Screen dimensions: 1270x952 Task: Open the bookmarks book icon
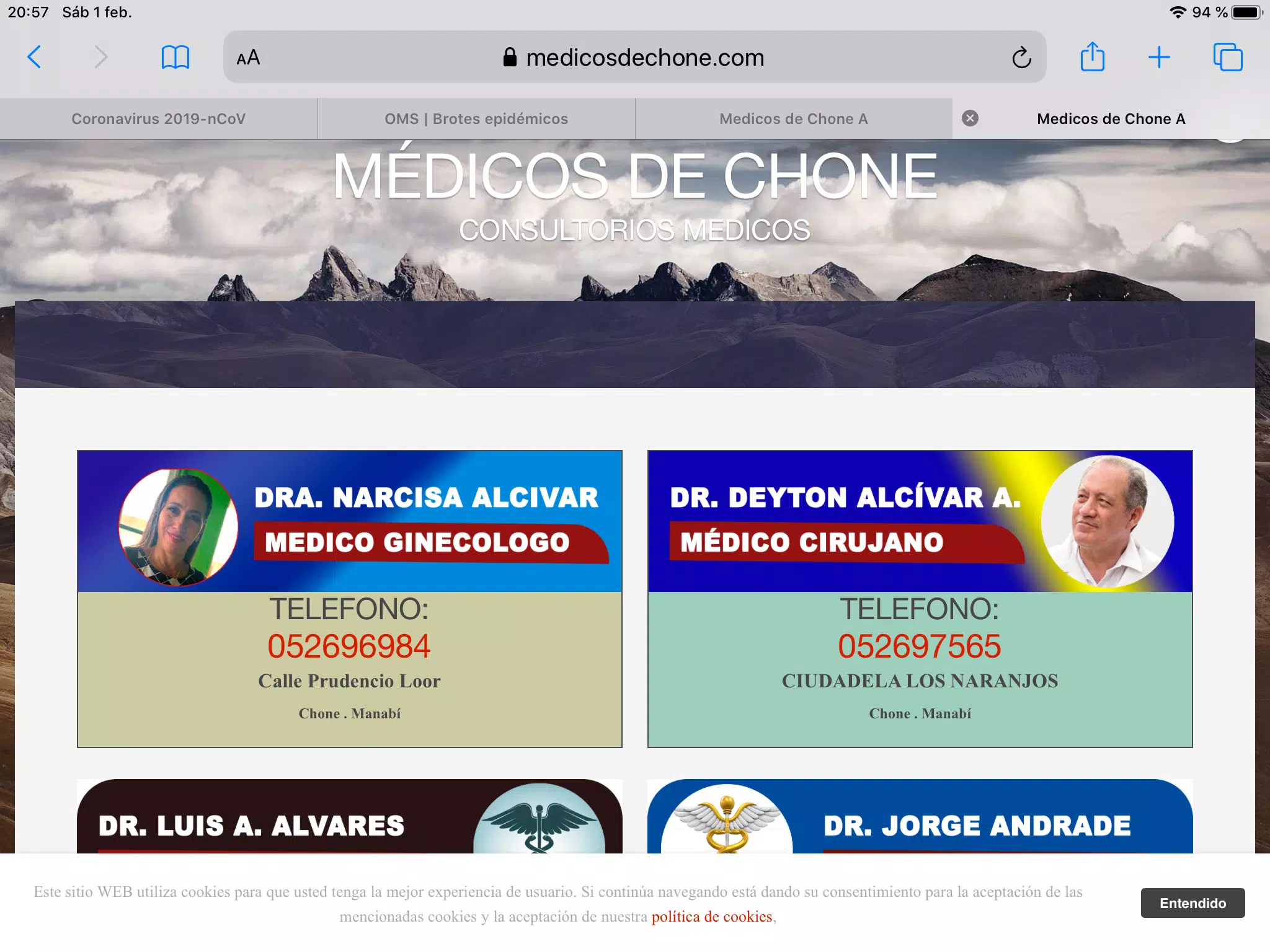[x=175, y=57]
